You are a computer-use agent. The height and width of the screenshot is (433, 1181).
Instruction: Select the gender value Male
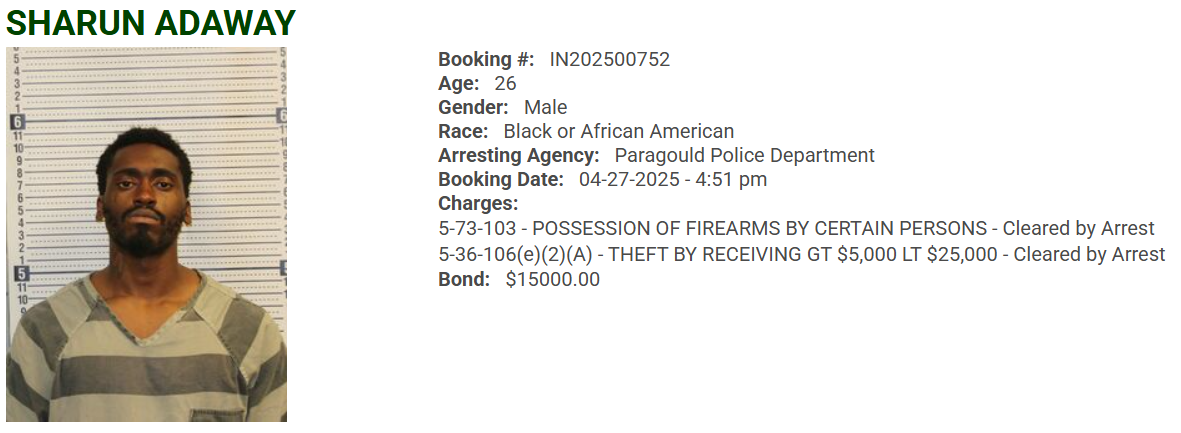[545, 107]
